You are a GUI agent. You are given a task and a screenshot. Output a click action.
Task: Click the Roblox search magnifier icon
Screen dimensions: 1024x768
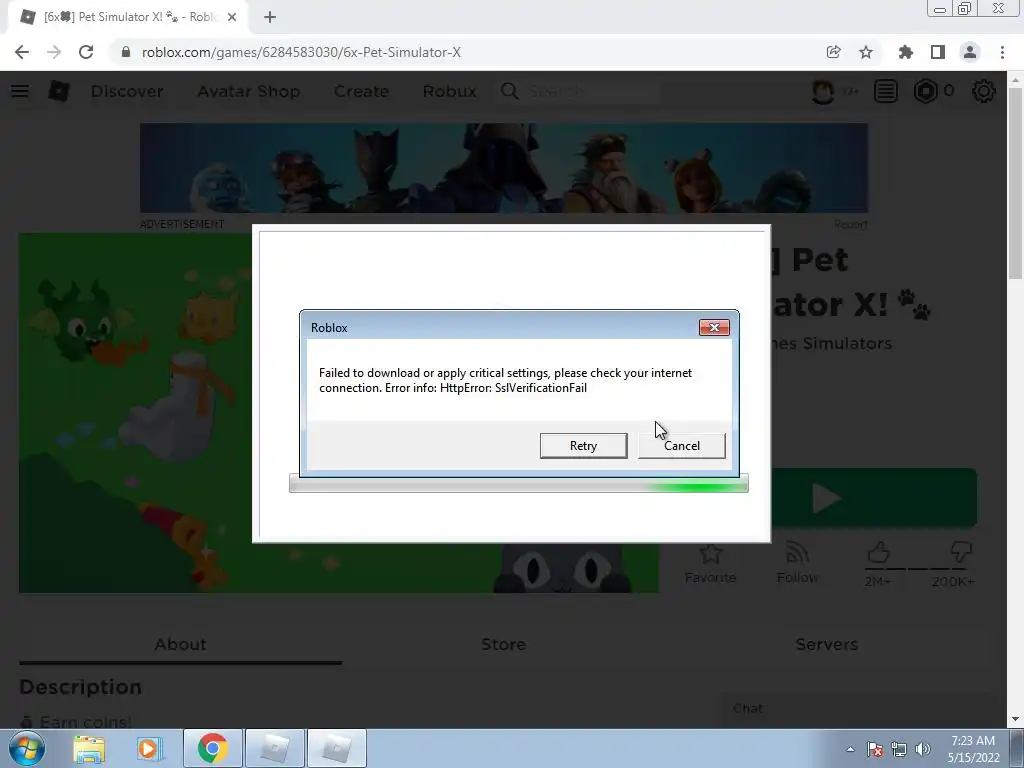coord(510,91)
